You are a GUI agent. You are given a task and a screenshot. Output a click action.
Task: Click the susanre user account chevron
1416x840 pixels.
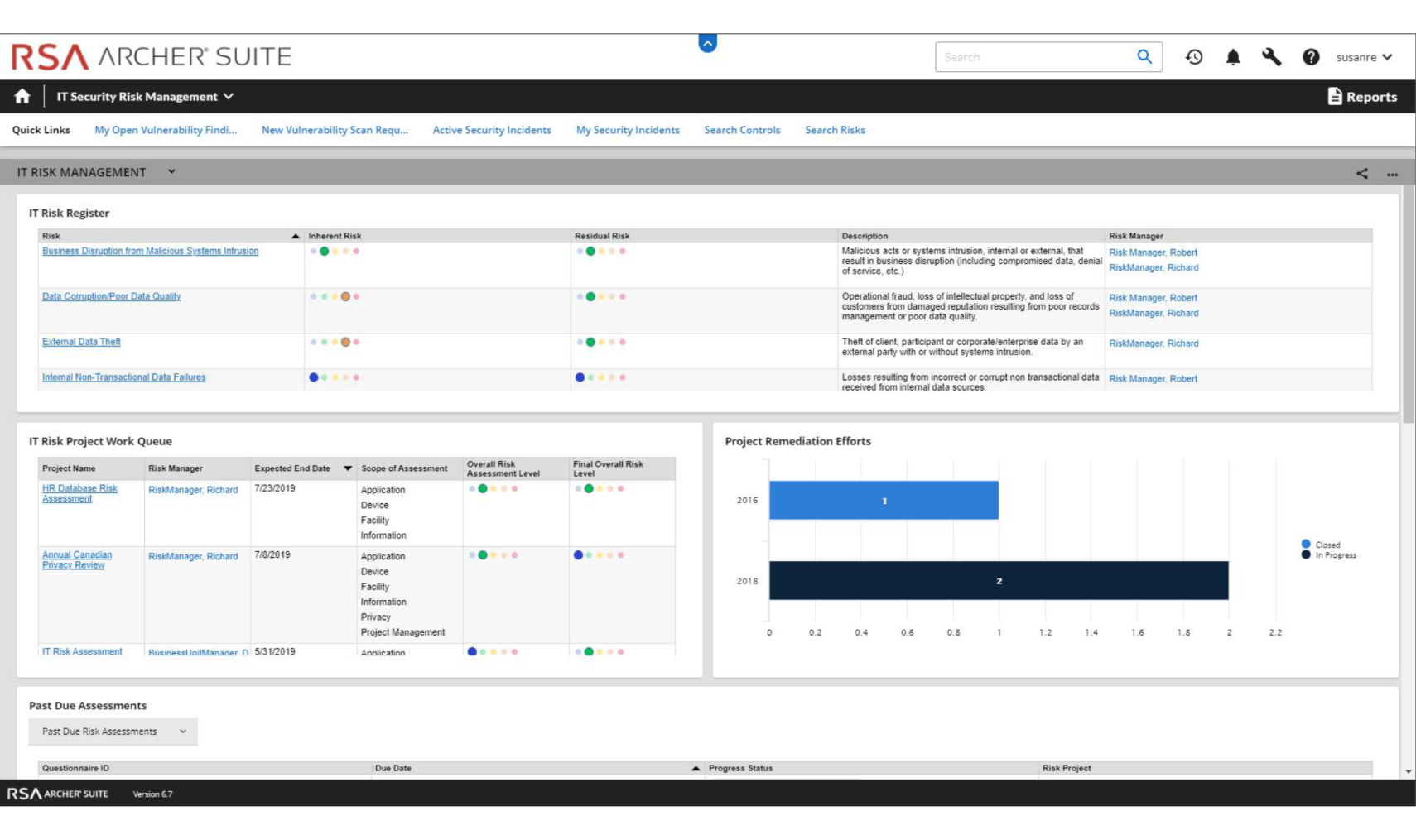(x=1390, y=57)
